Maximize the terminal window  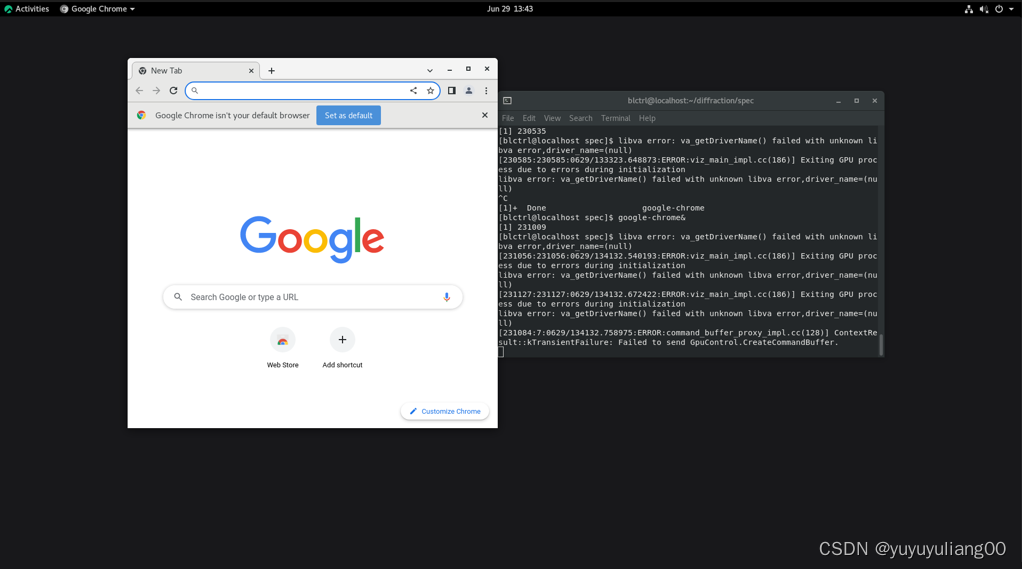(x=856, y=101)
